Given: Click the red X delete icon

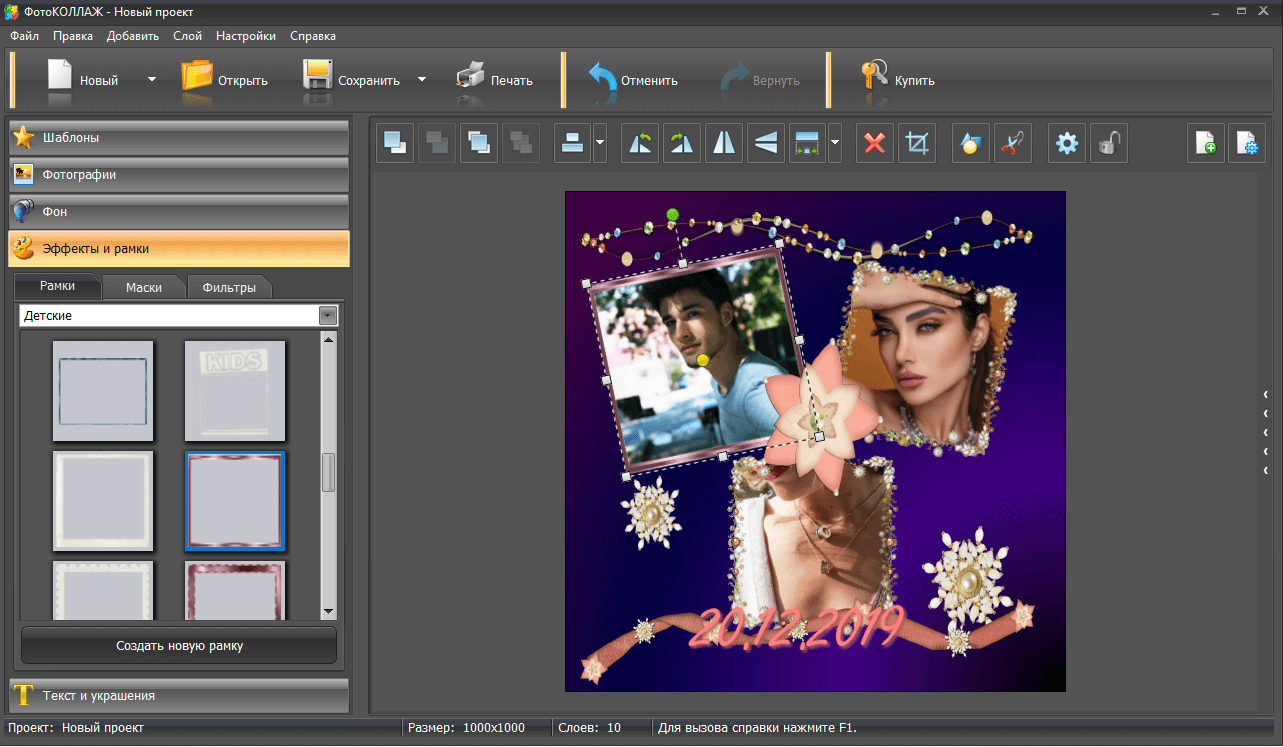Looking at the screenshot, I should (875, 144).
